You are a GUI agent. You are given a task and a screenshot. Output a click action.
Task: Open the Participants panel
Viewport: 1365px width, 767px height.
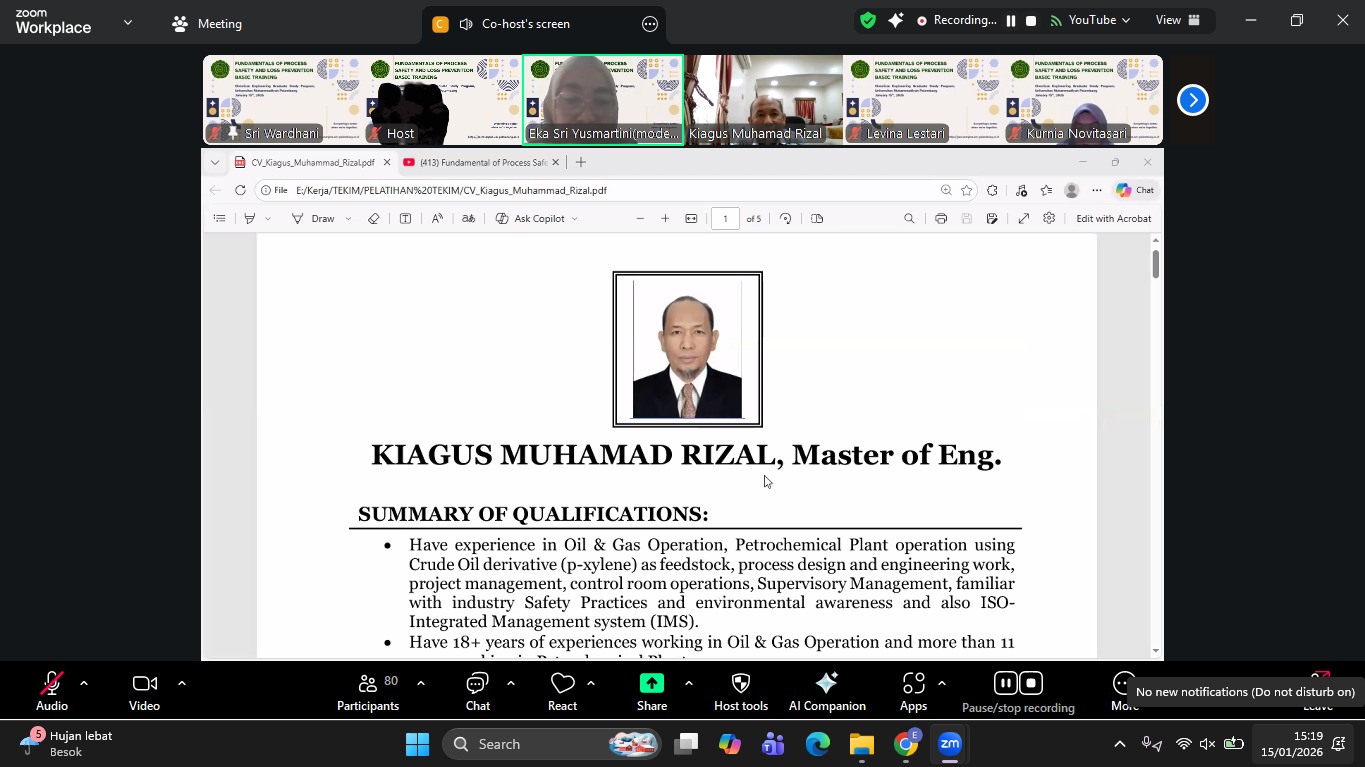tap(368, 691)
